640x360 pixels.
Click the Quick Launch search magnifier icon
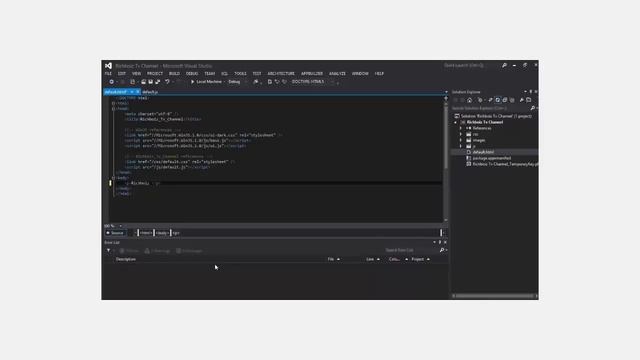[x=504, y=65]
